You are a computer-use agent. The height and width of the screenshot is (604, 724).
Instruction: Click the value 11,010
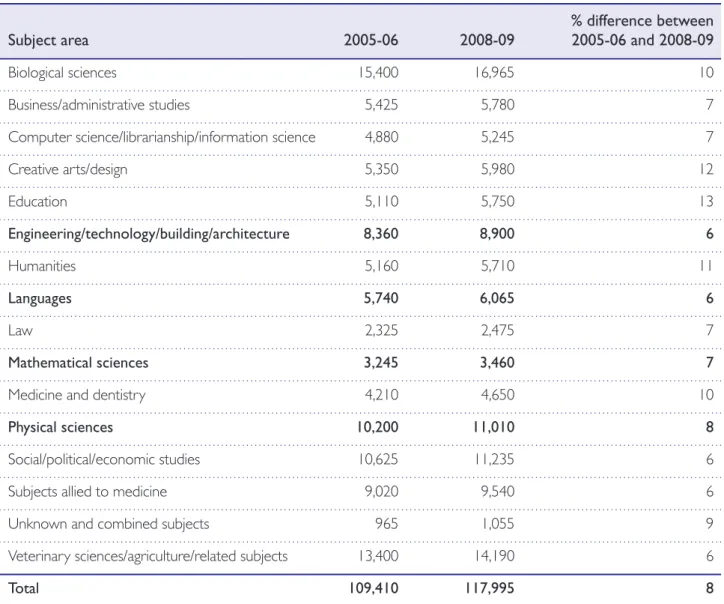493,427
